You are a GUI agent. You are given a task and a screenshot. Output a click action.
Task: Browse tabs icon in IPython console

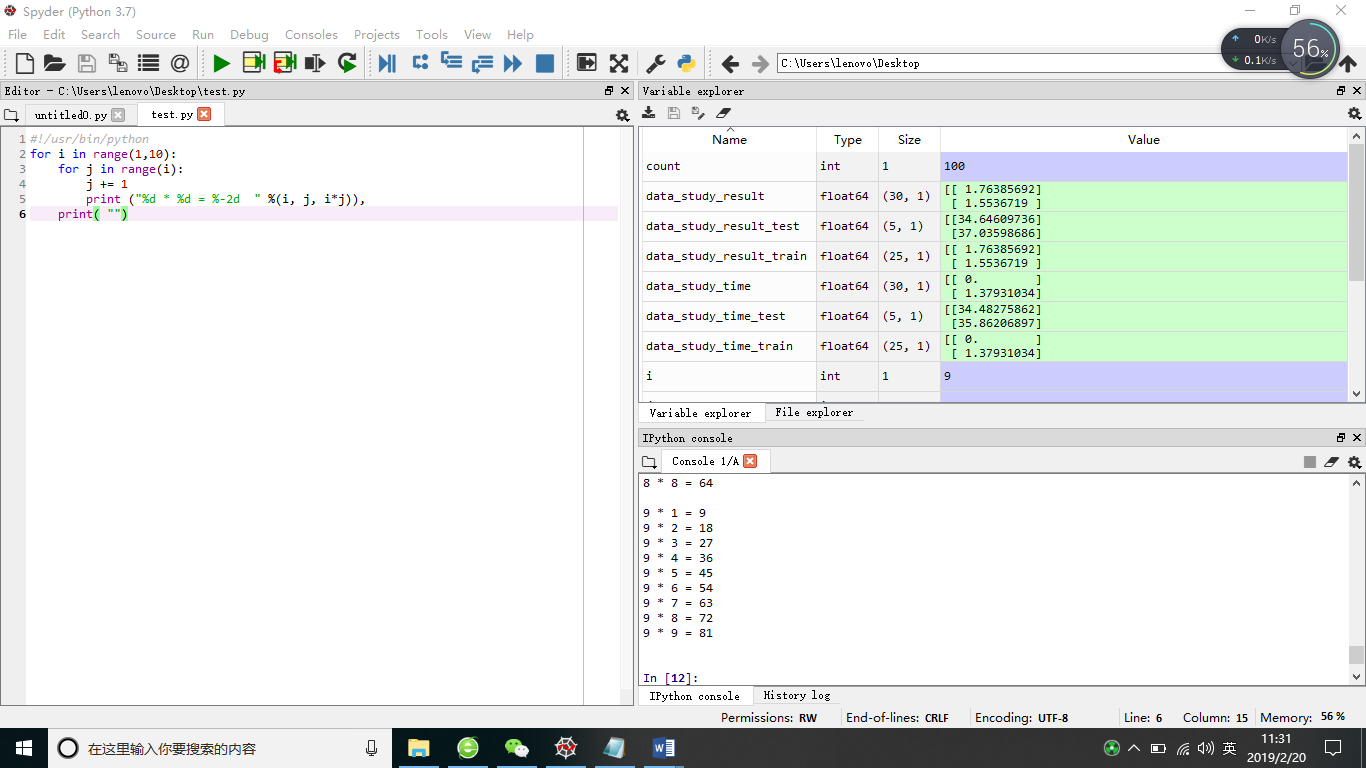(649, 462)
